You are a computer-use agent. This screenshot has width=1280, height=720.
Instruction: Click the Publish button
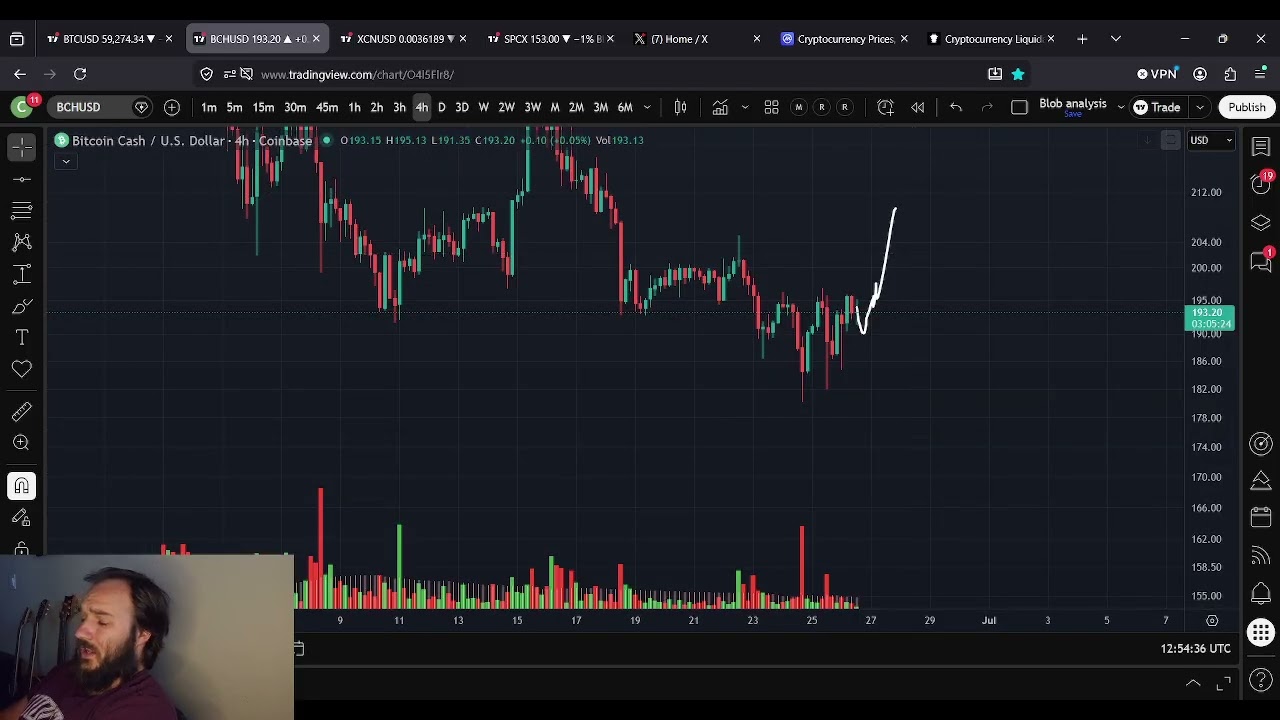click(1246, 107)
